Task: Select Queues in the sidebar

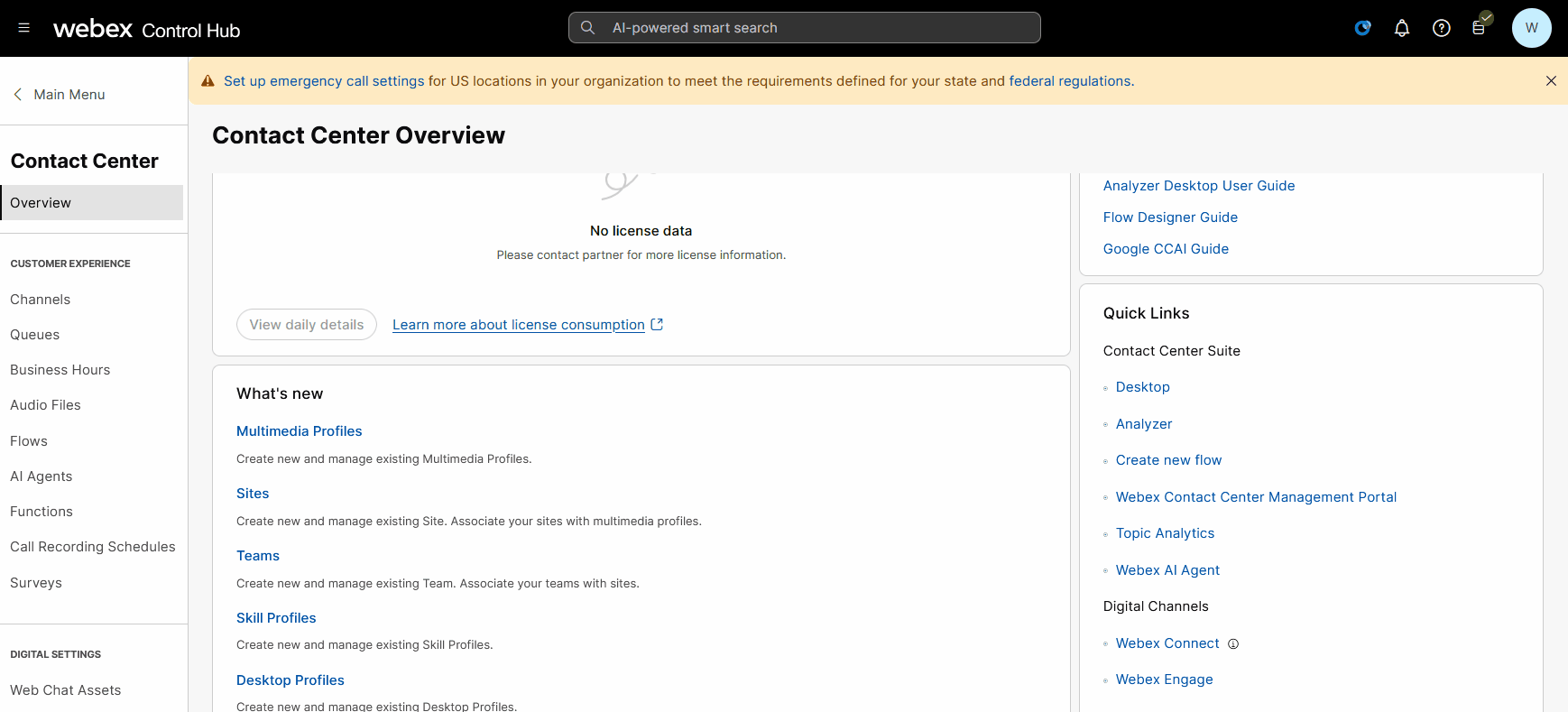Action: tap(35, 335)
